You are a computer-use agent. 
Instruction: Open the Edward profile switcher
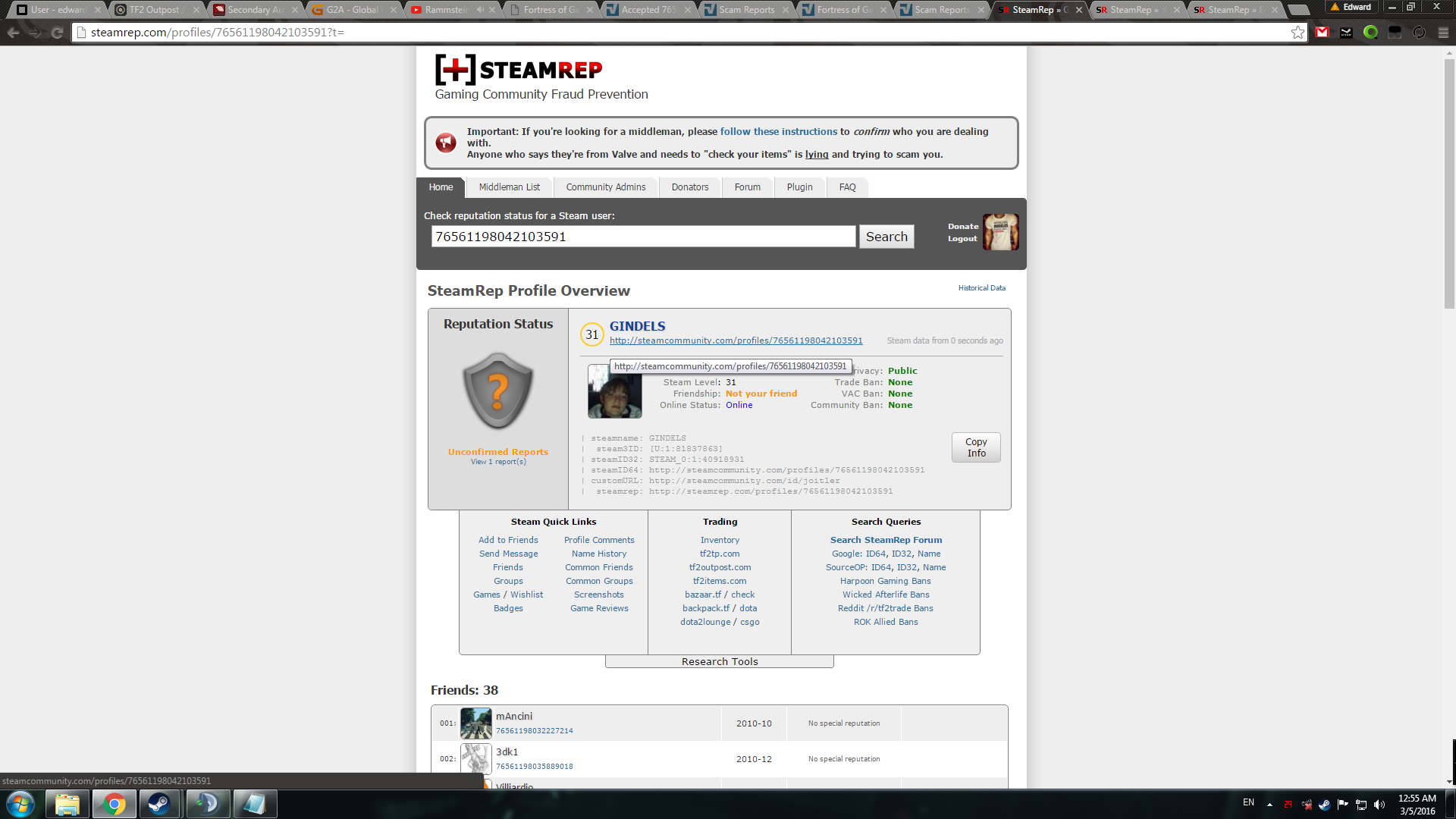tap(1351, 7)
